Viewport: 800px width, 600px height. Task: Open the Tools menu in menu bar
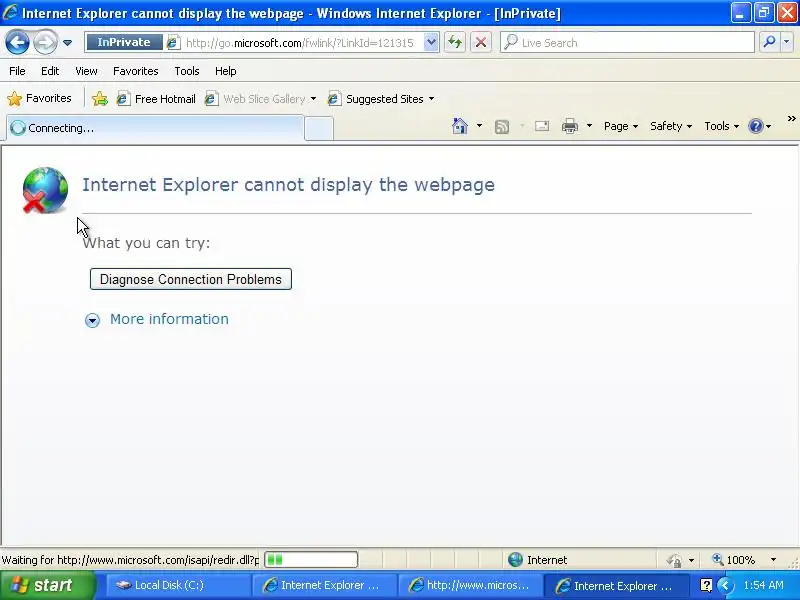coord(187,71)
